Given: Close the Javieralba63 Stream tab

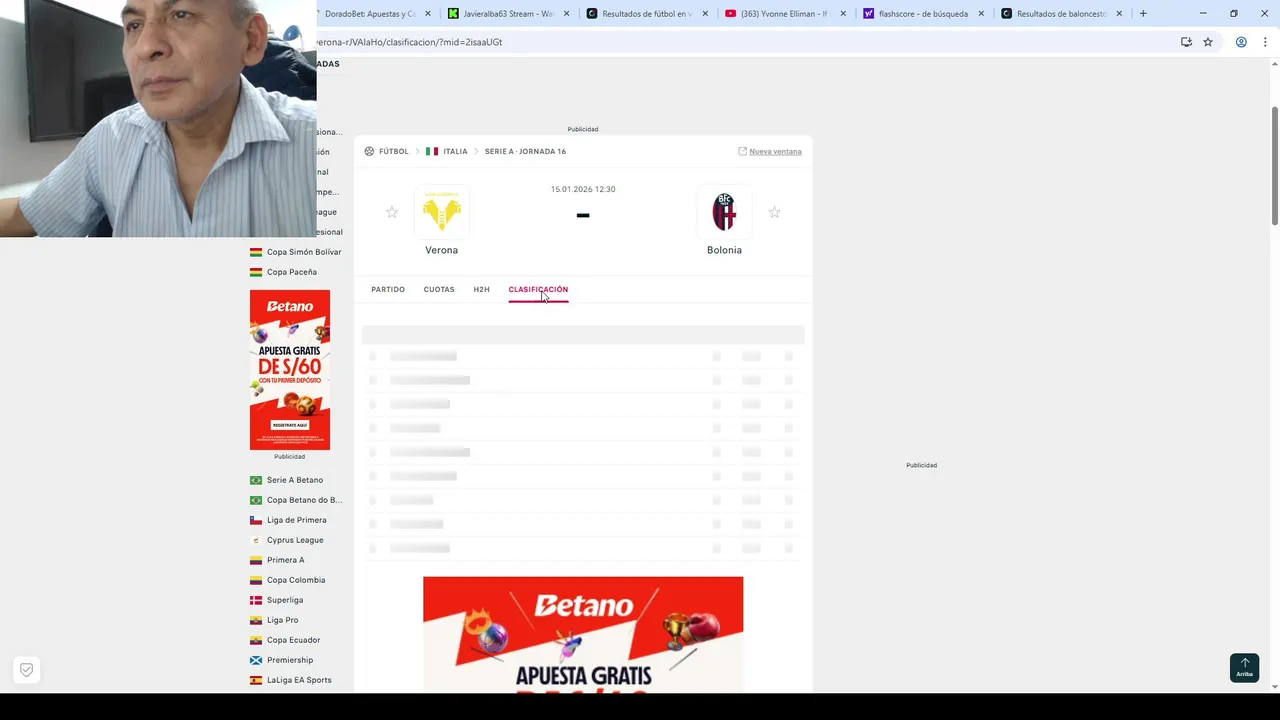Looking at the screenshot, I should point(566,14).
